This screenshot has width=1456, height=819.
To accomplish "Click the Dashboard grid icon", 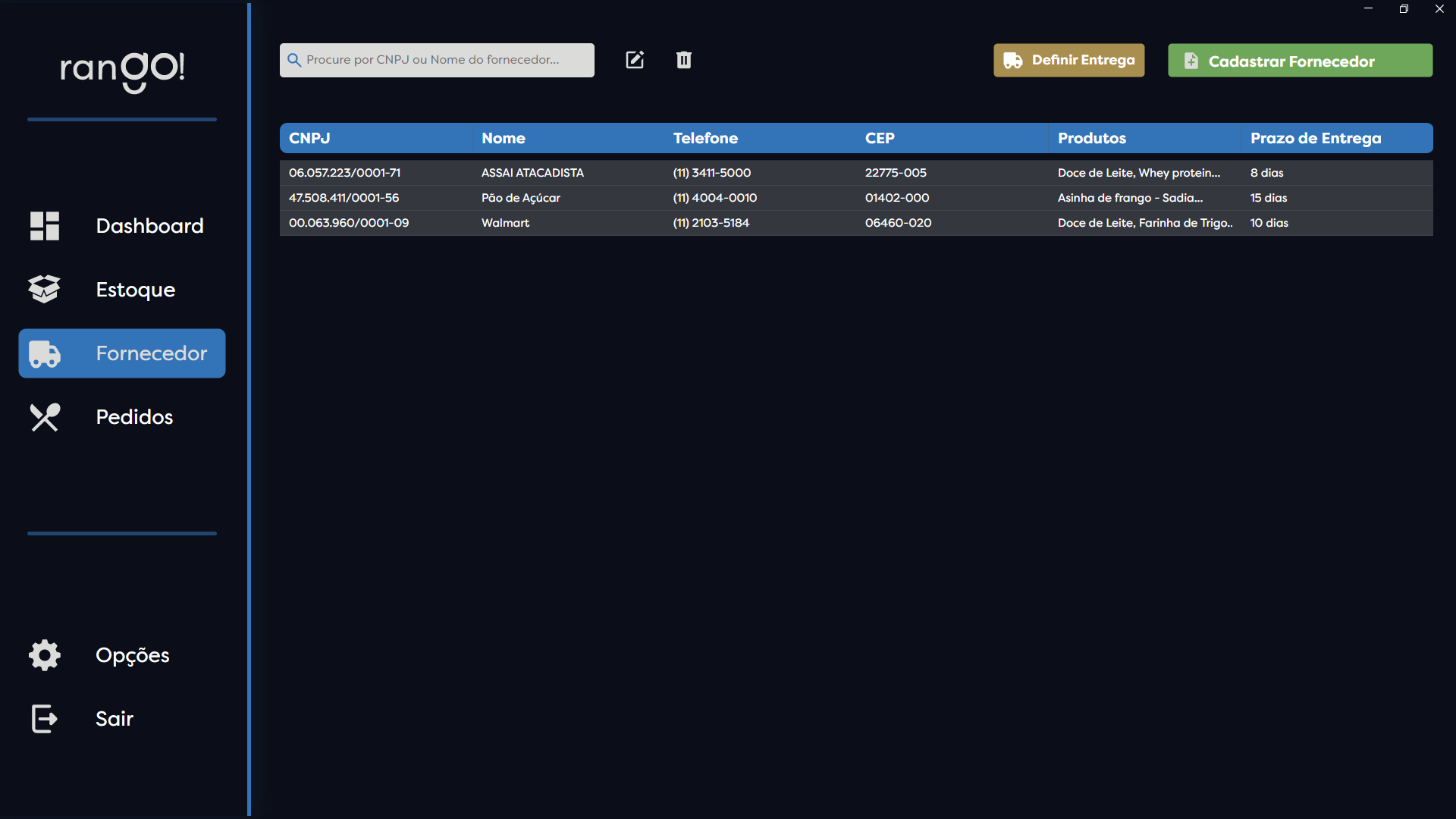I will (x=45, y=226).
